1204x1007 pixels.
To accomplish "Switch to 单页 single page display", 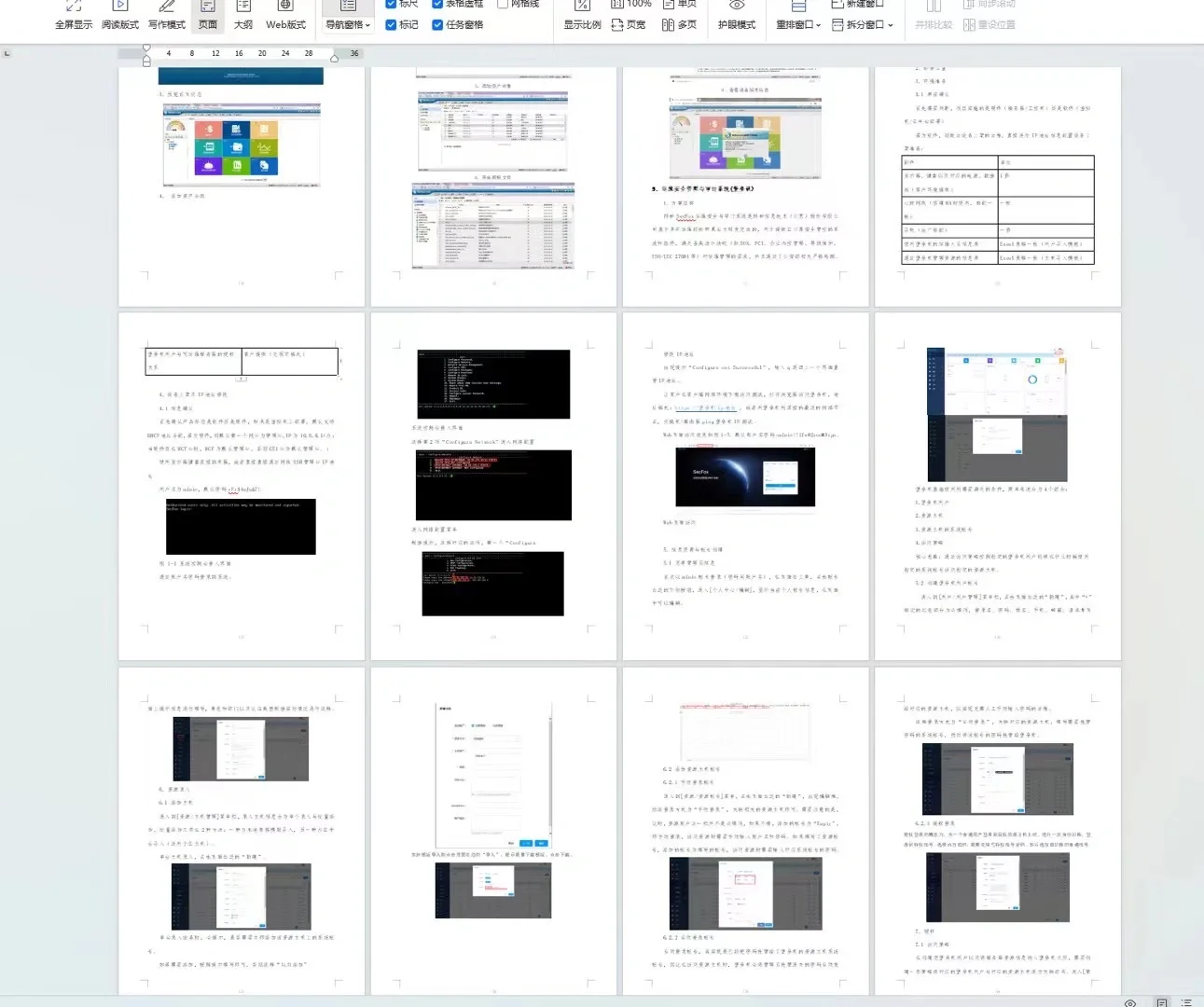I will (x=680, y=4).
